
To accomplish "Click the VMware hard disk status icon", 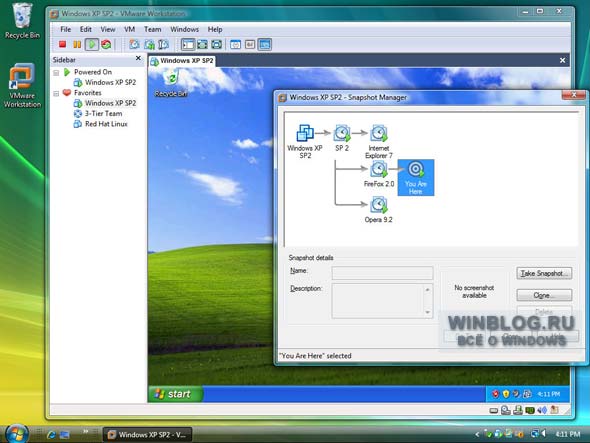I will pos(494,410).
